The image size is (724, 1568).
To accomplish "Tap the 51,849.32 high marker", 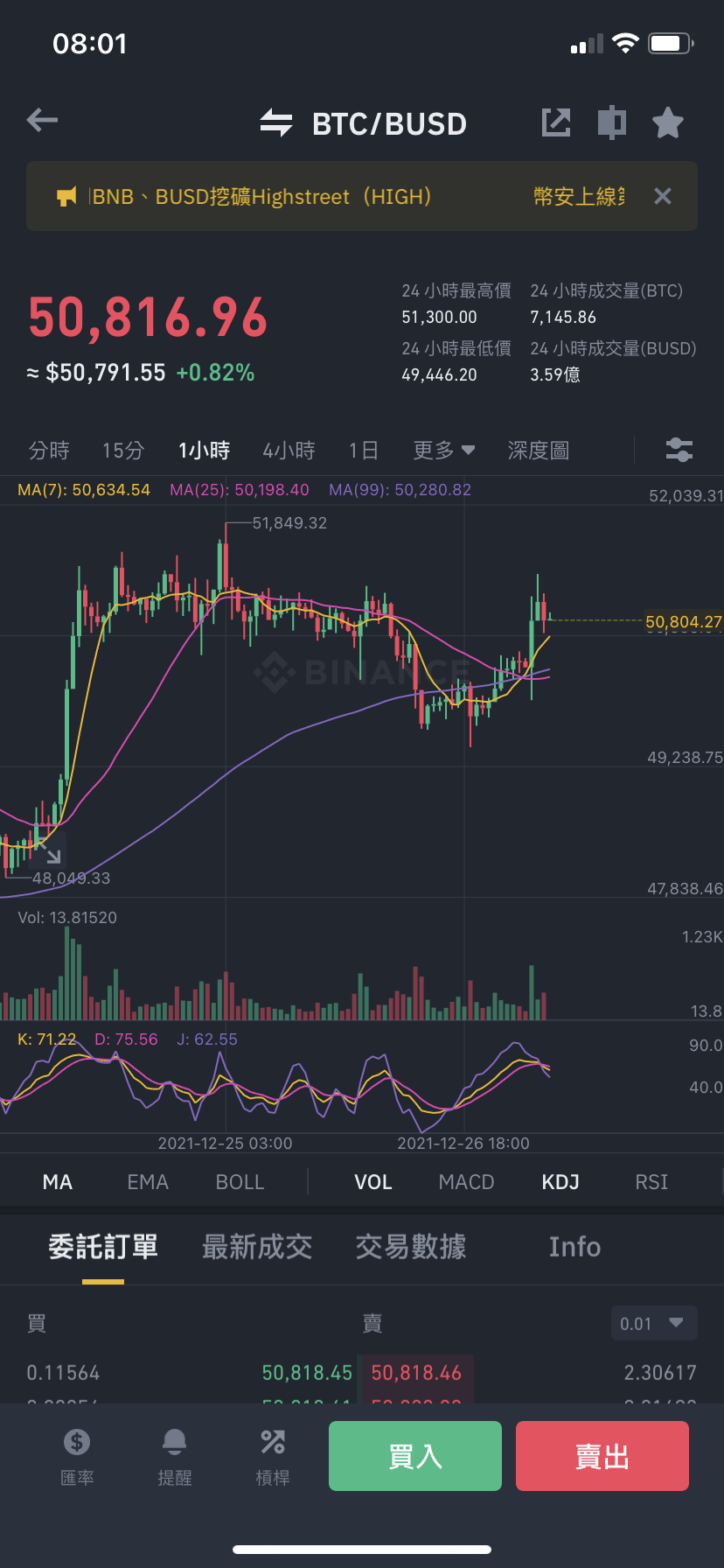I will pyautogui.click(x=289, y=523).
